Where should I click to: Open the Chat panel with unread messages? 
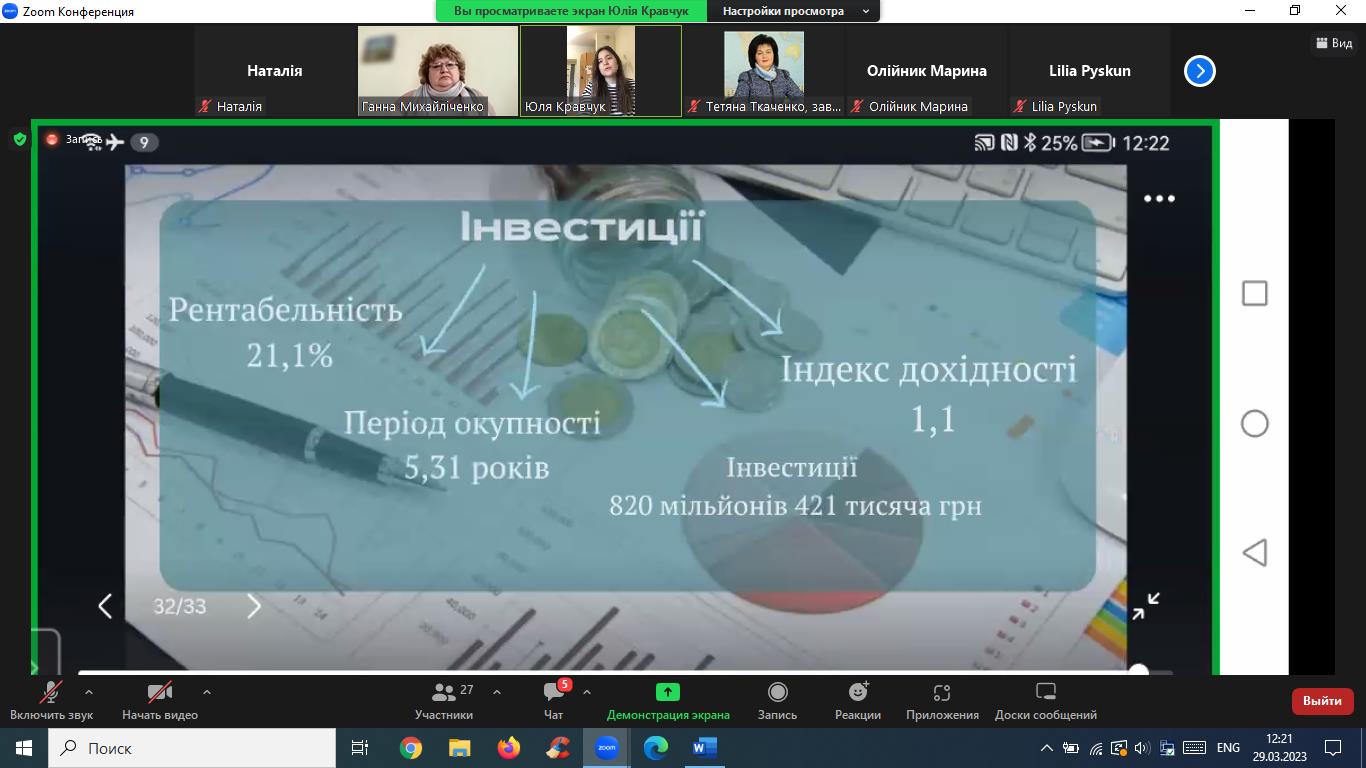pyautogui.click(x=554, y=693)
